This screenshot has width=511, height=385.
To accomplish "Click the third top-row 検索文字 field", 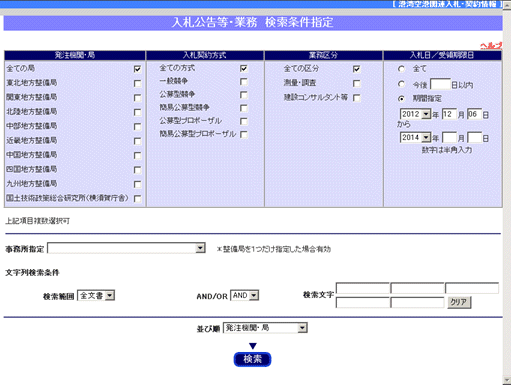I will [x=472, y=288].
